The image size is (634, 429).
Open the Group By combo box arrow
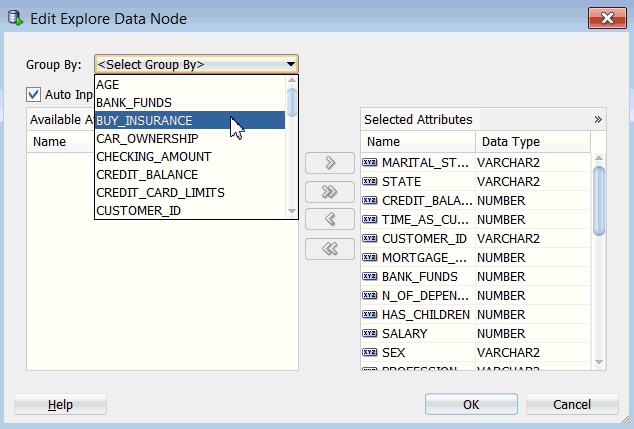pos(290,65)
